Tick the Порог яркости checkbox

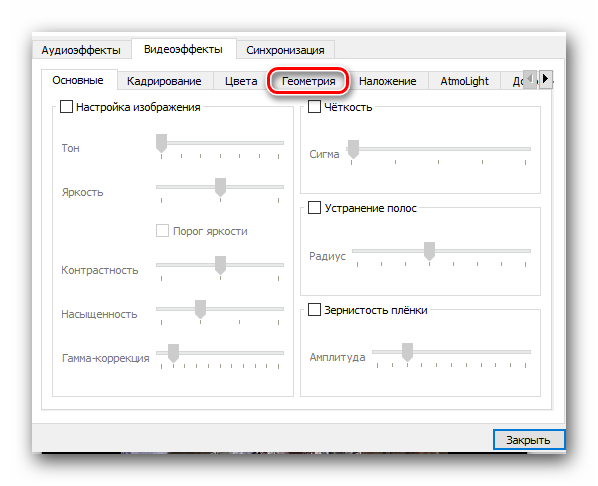coord(162,231)
